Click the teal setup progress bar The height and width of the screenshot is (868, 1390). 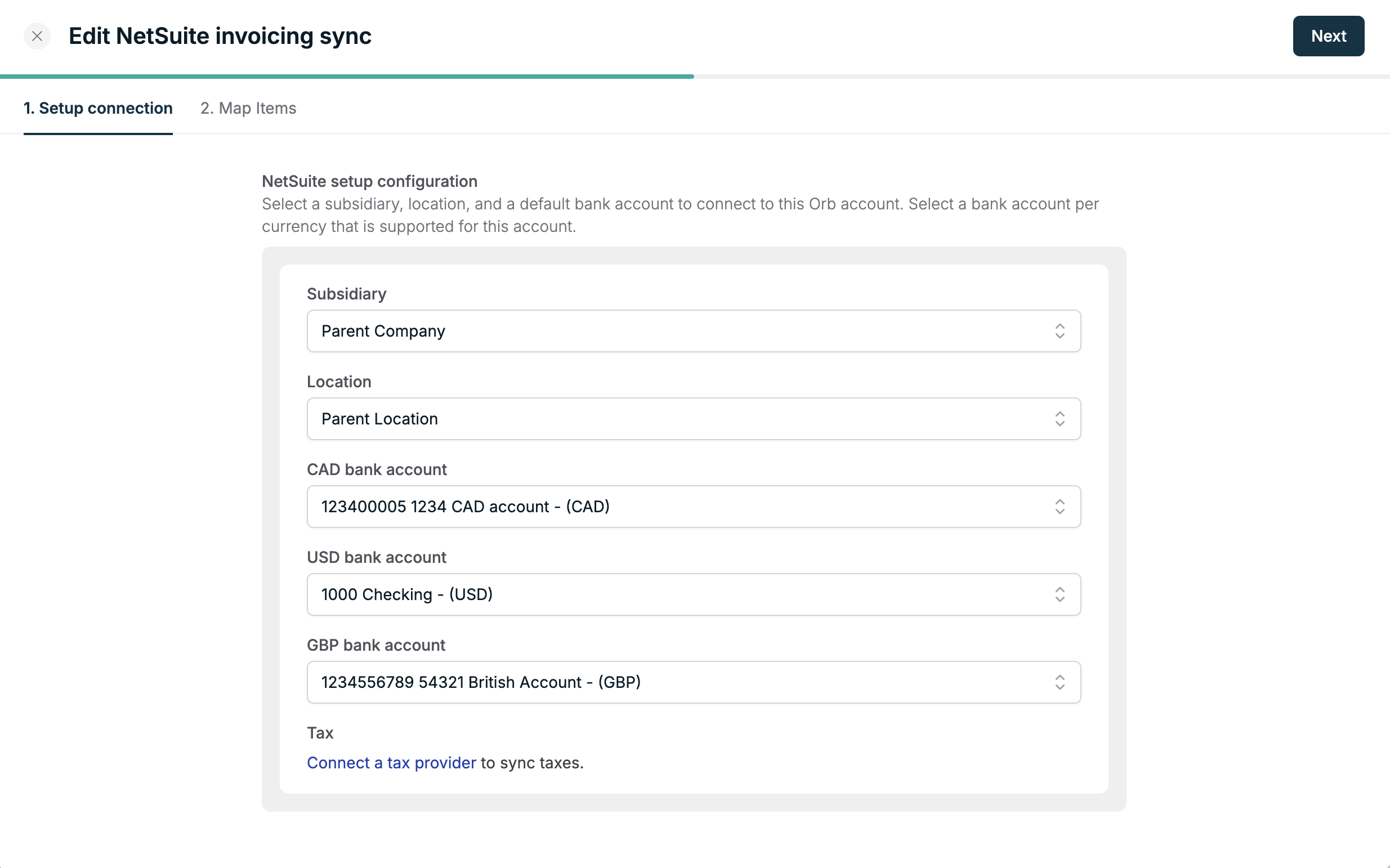pos(347,77)
